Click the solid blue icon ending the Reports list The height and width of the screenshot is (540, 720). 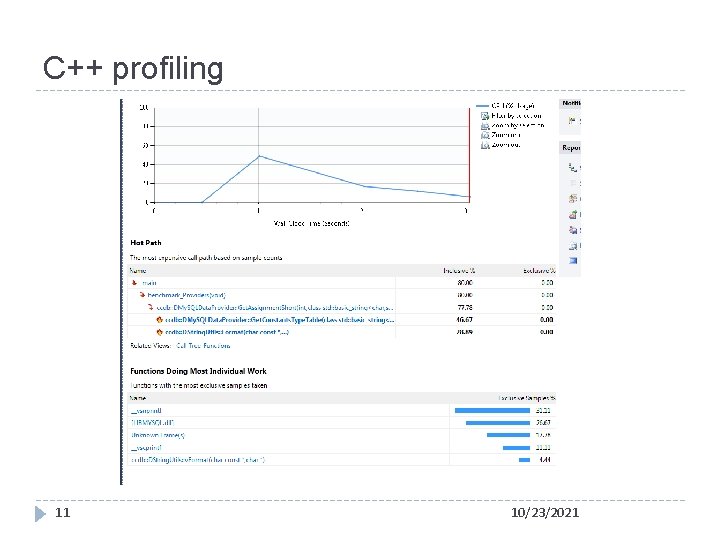pos(573,260)
